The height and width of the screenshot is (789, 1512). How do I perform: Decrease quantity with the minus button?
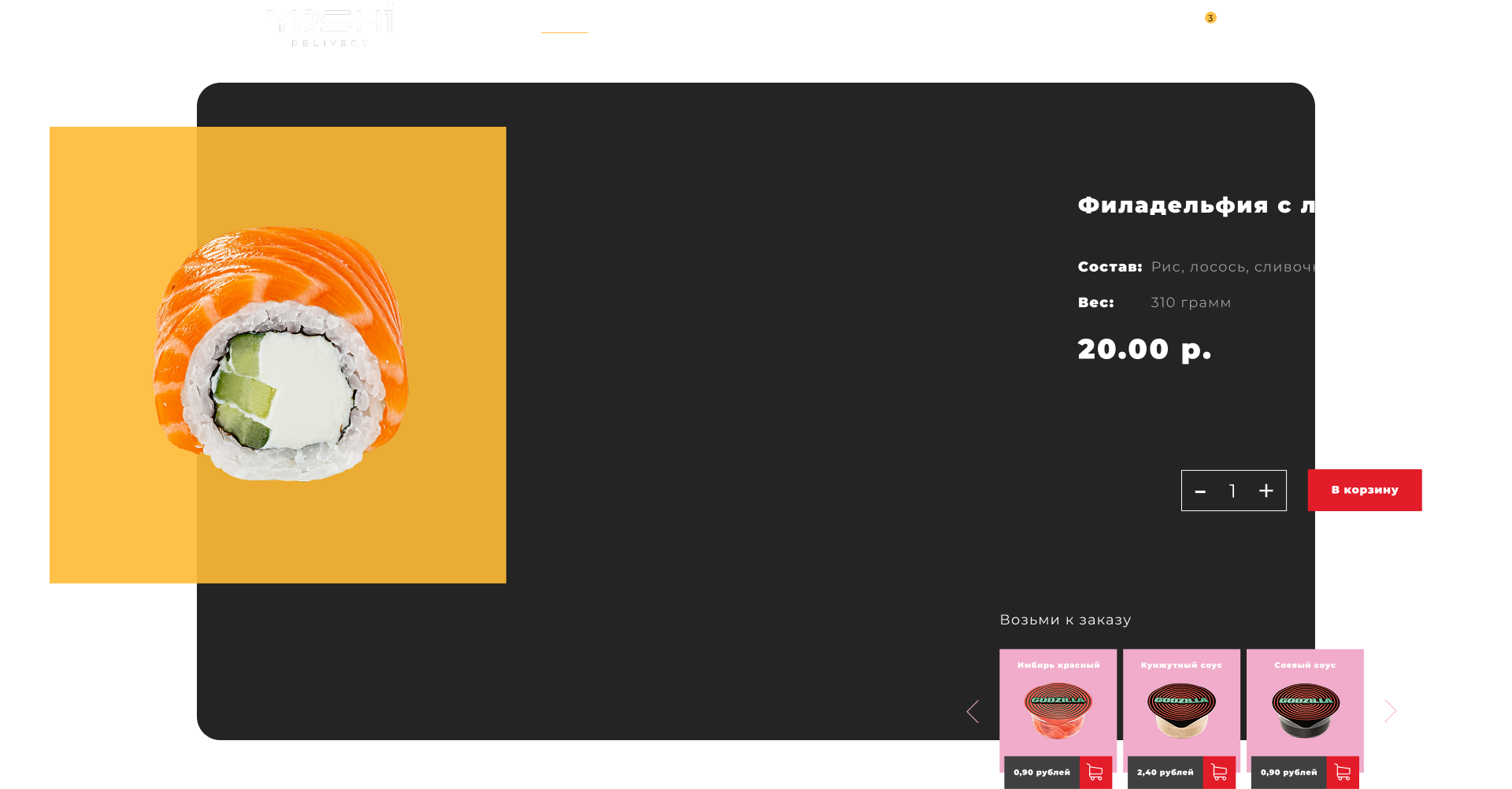[1200, 491]
